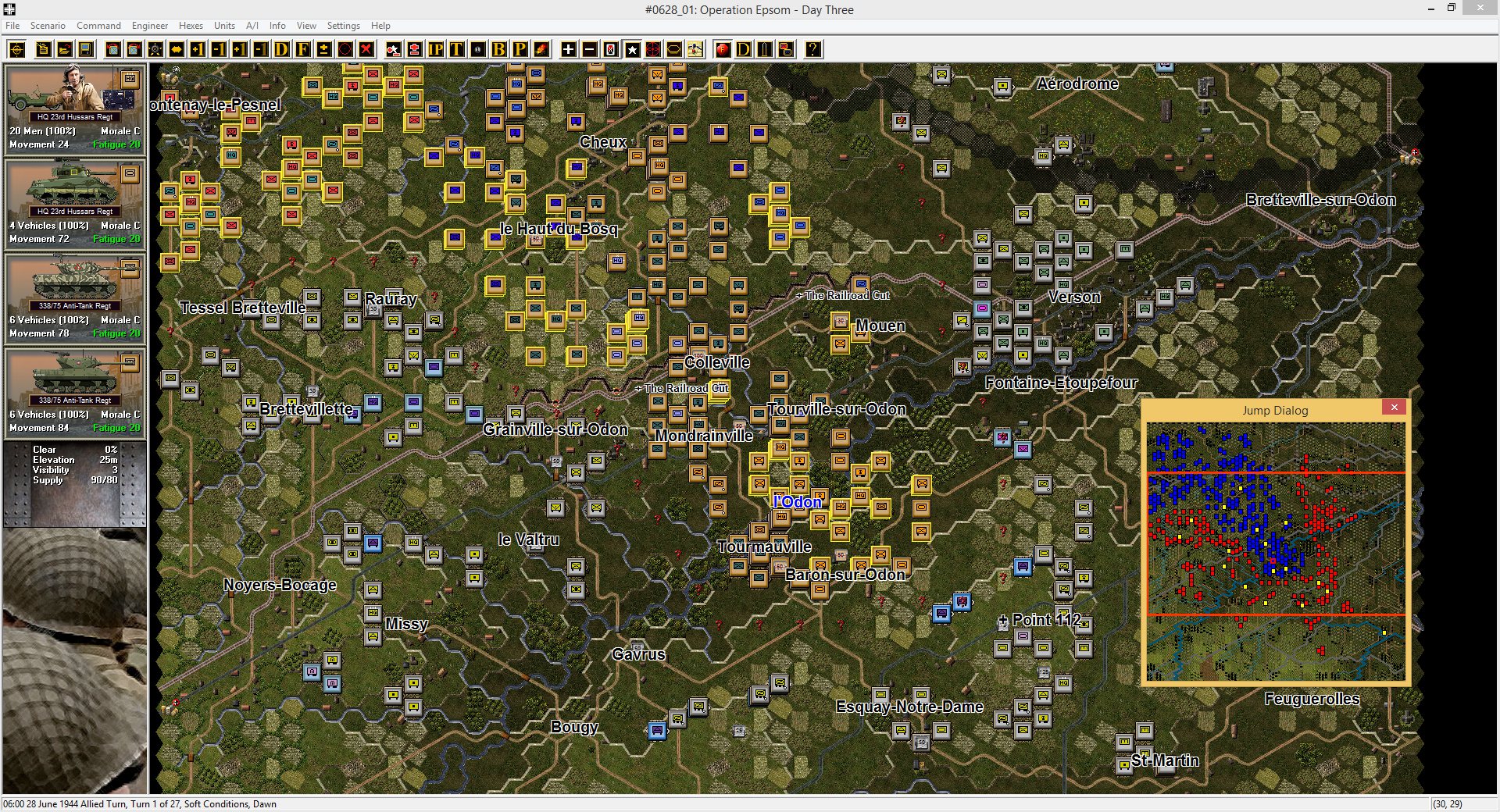Open the Hexes menu
The height and width of the screenshot is (812, 1500).
point(191,26)
